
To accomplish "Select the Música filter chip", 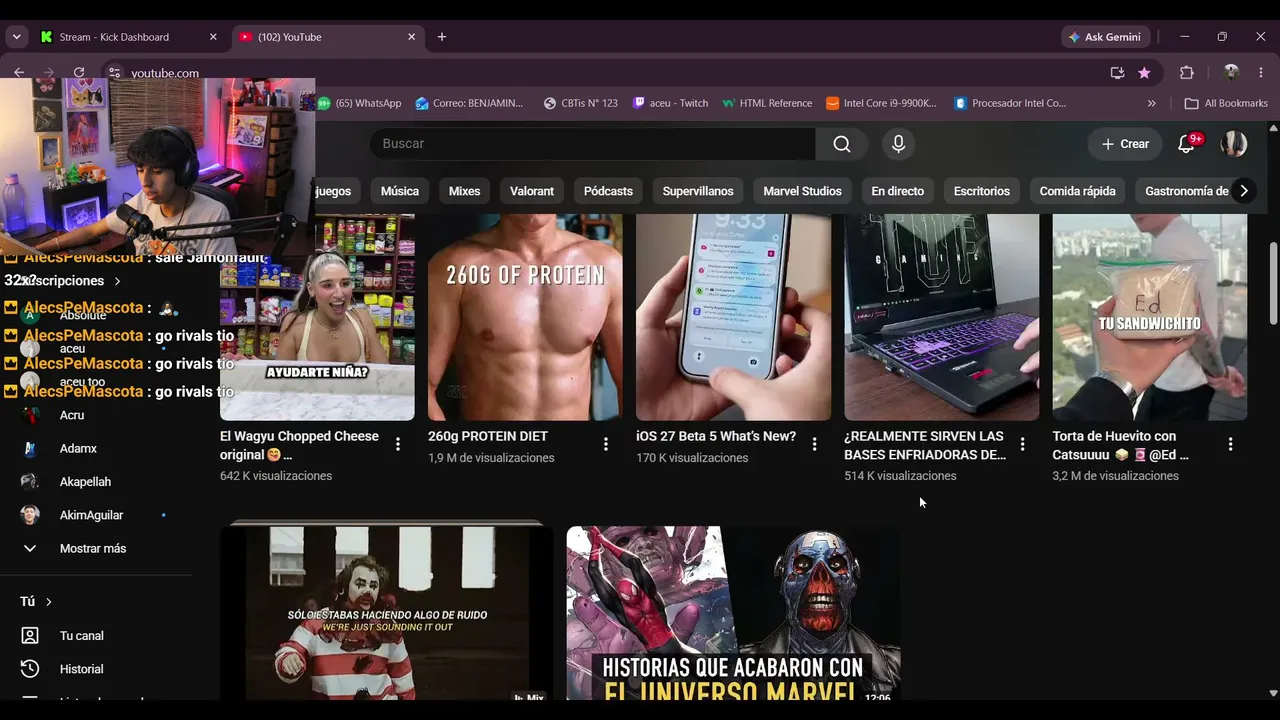I will point(400,191).
